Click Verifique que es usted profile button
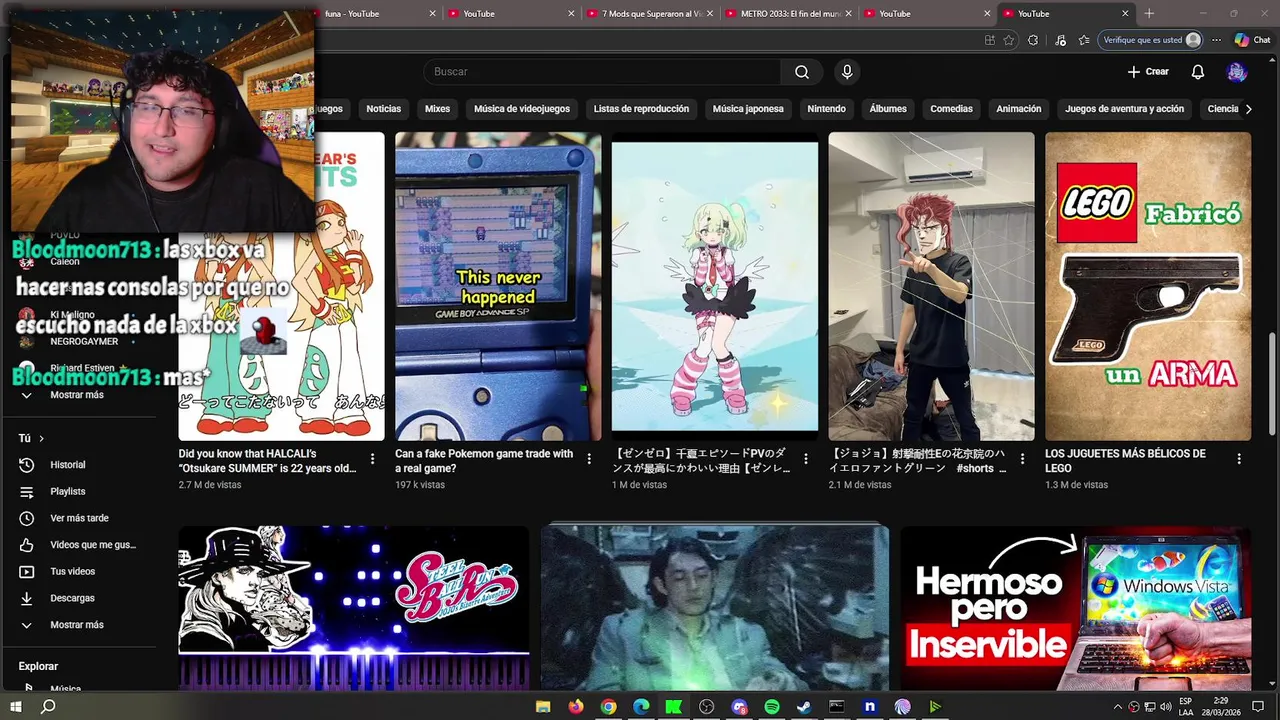Viewport: 1280px width, 720px height. click(x=1151, y=40)
